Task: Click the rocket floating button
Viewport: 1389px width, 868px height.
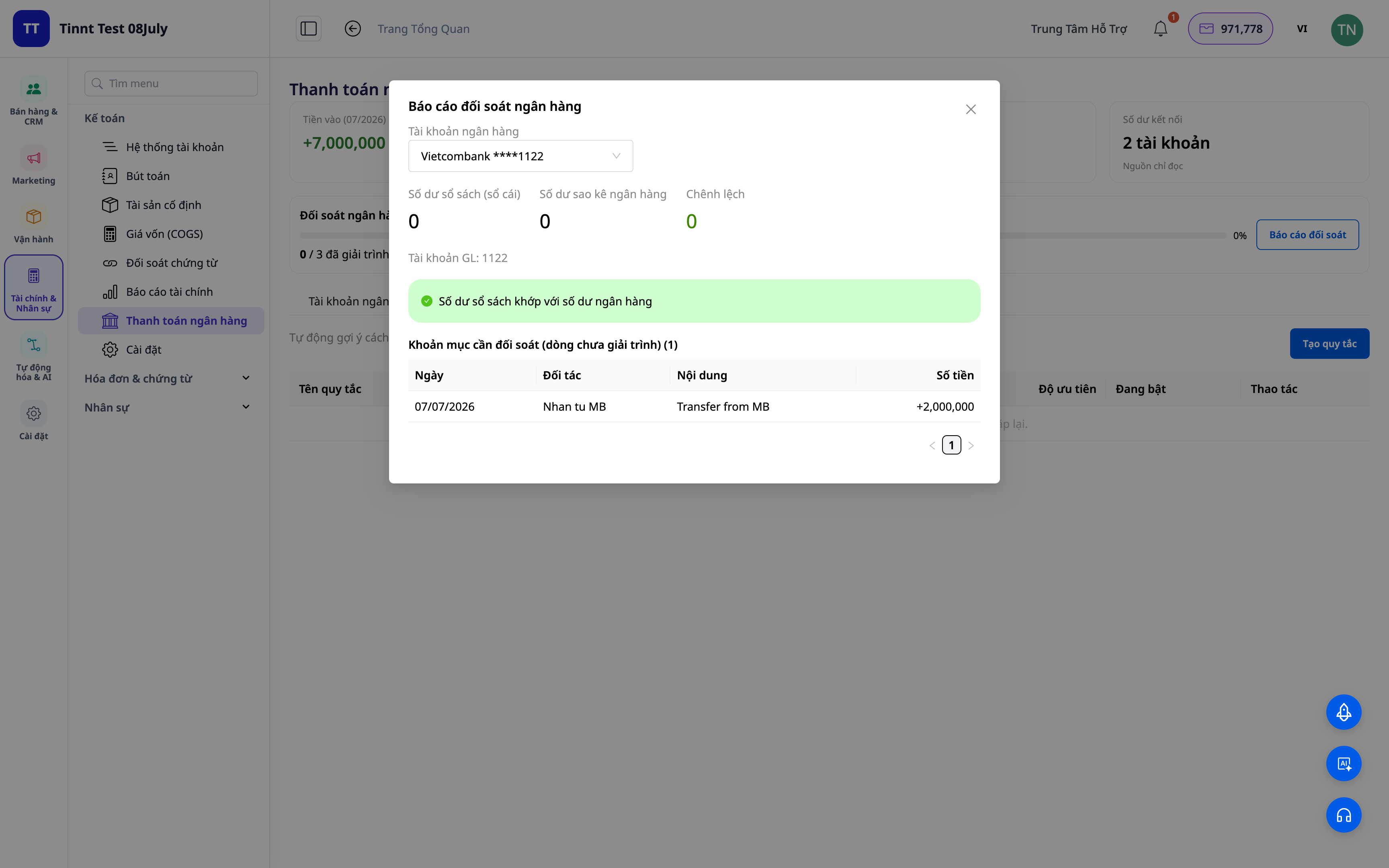Action: [x=1343, y=712]
